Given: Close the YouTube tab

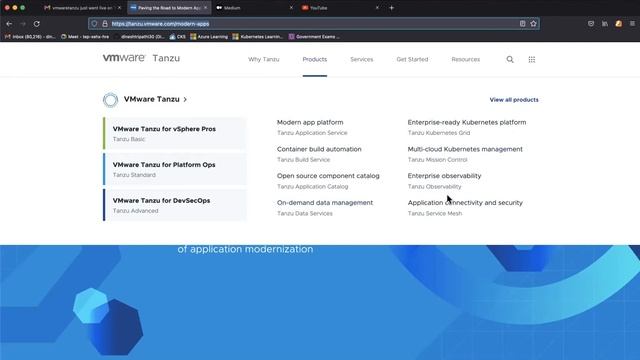Looking at the screenshot, I should pyautogui.click(x=377, y=7).
